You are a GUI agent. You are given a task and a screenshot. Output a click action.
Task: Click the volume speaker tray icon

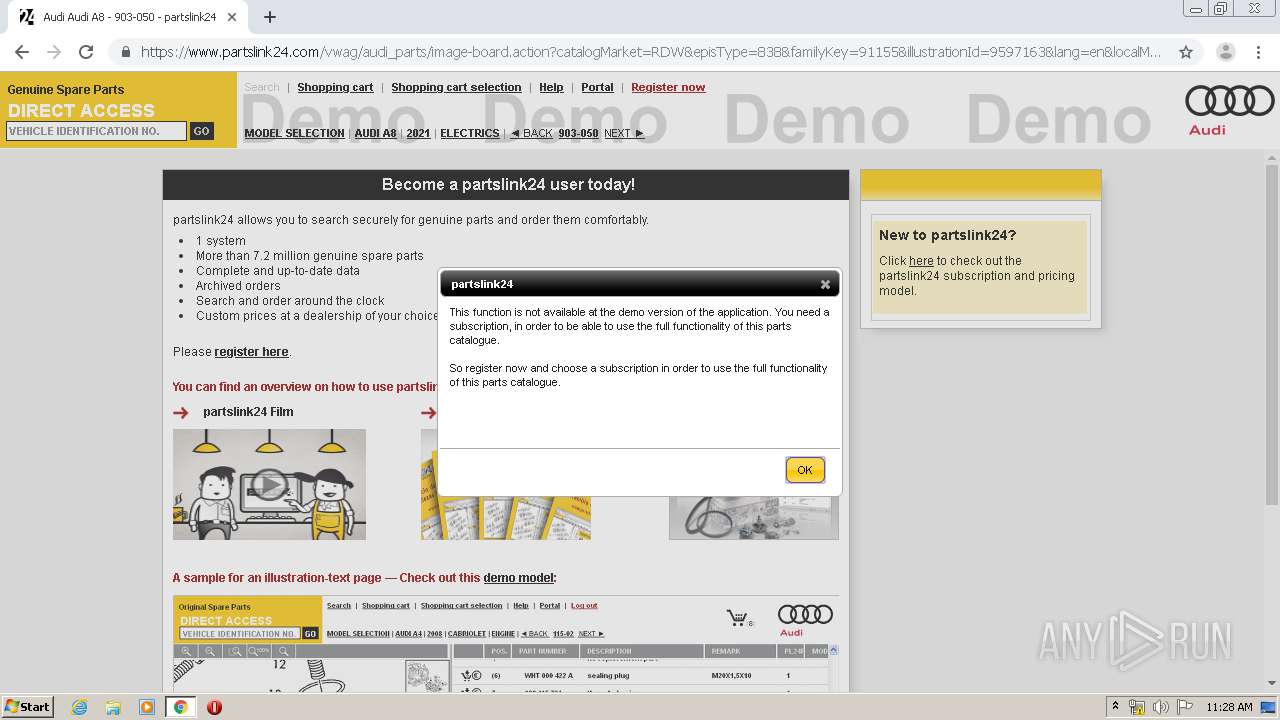coord(1160,707)
